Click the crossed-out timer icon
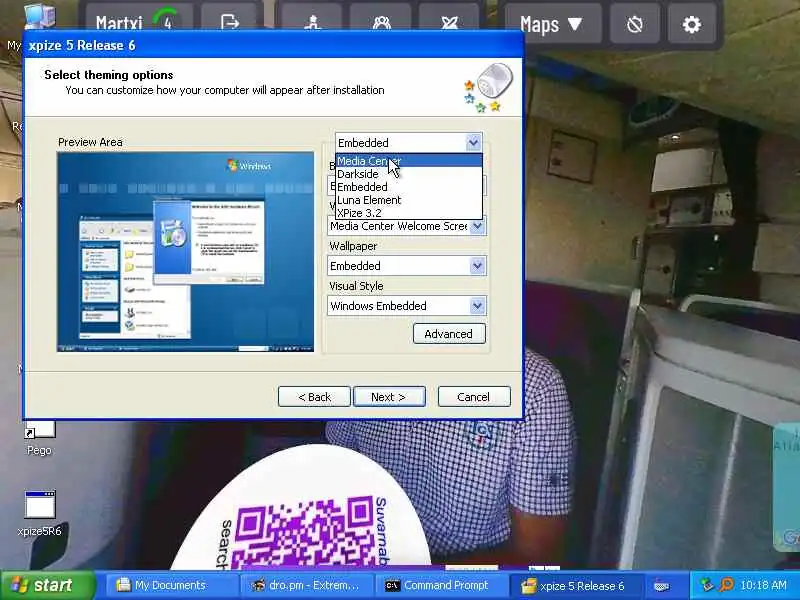The height and width of the screenshot is (600, 800). tap(635, 23)
